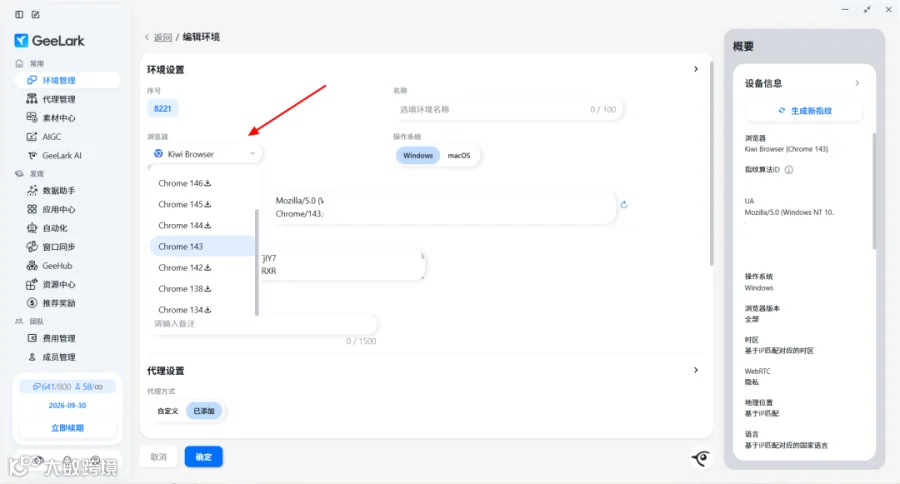Image resolution: width=900 pixels, height=484 pixels.
Task: Click the expiry date 2026-09-30
Action: tap(67, 405)
